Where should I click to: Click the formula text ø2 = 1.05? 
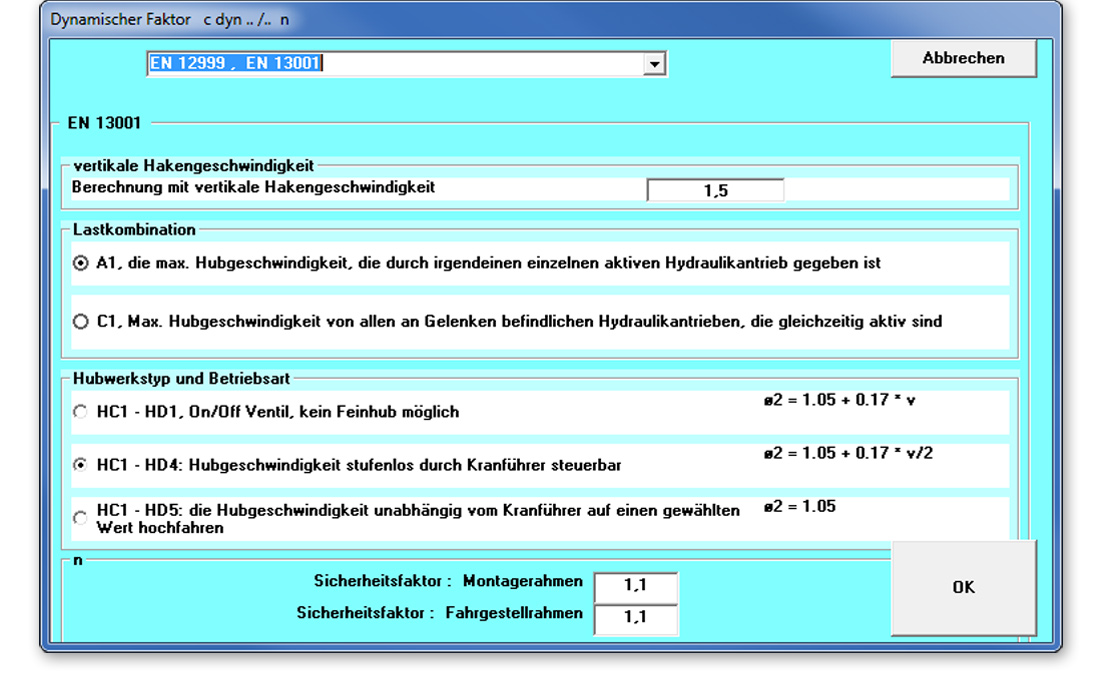tap(800, 506)
